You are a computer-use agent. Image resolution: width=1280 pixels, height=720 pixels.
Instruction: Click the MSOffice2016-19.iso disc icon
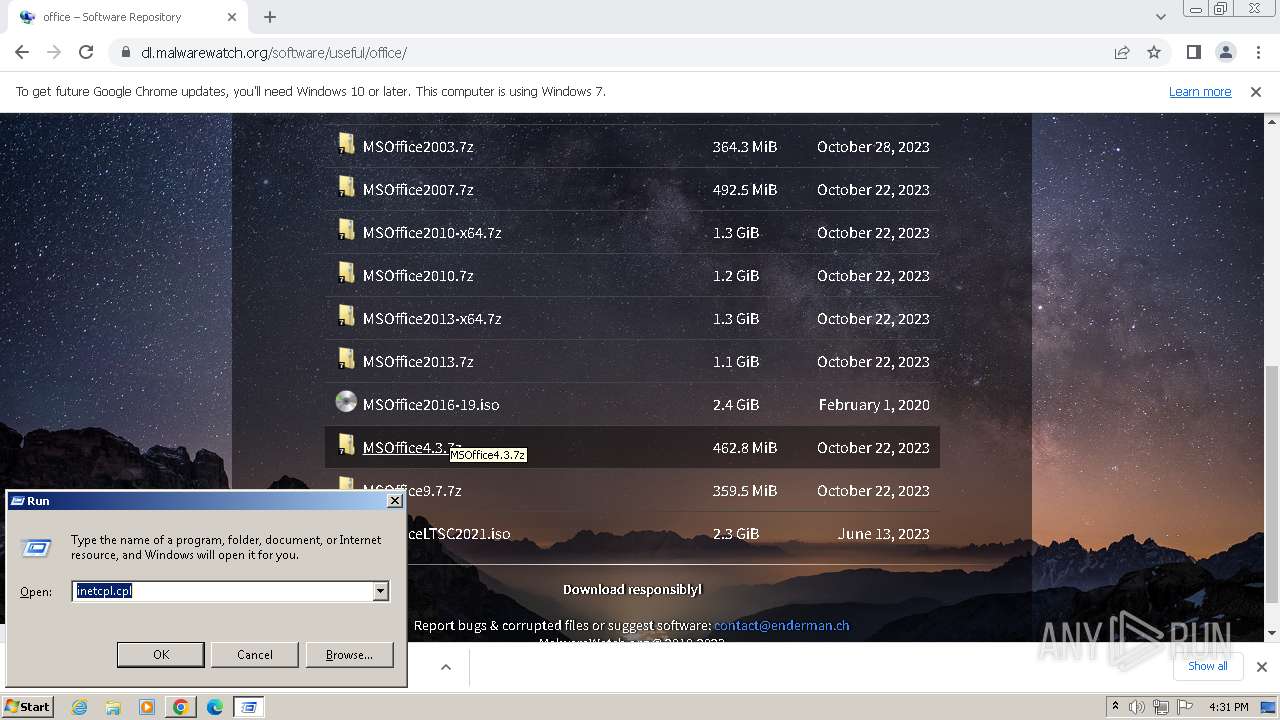pos(346,402)
